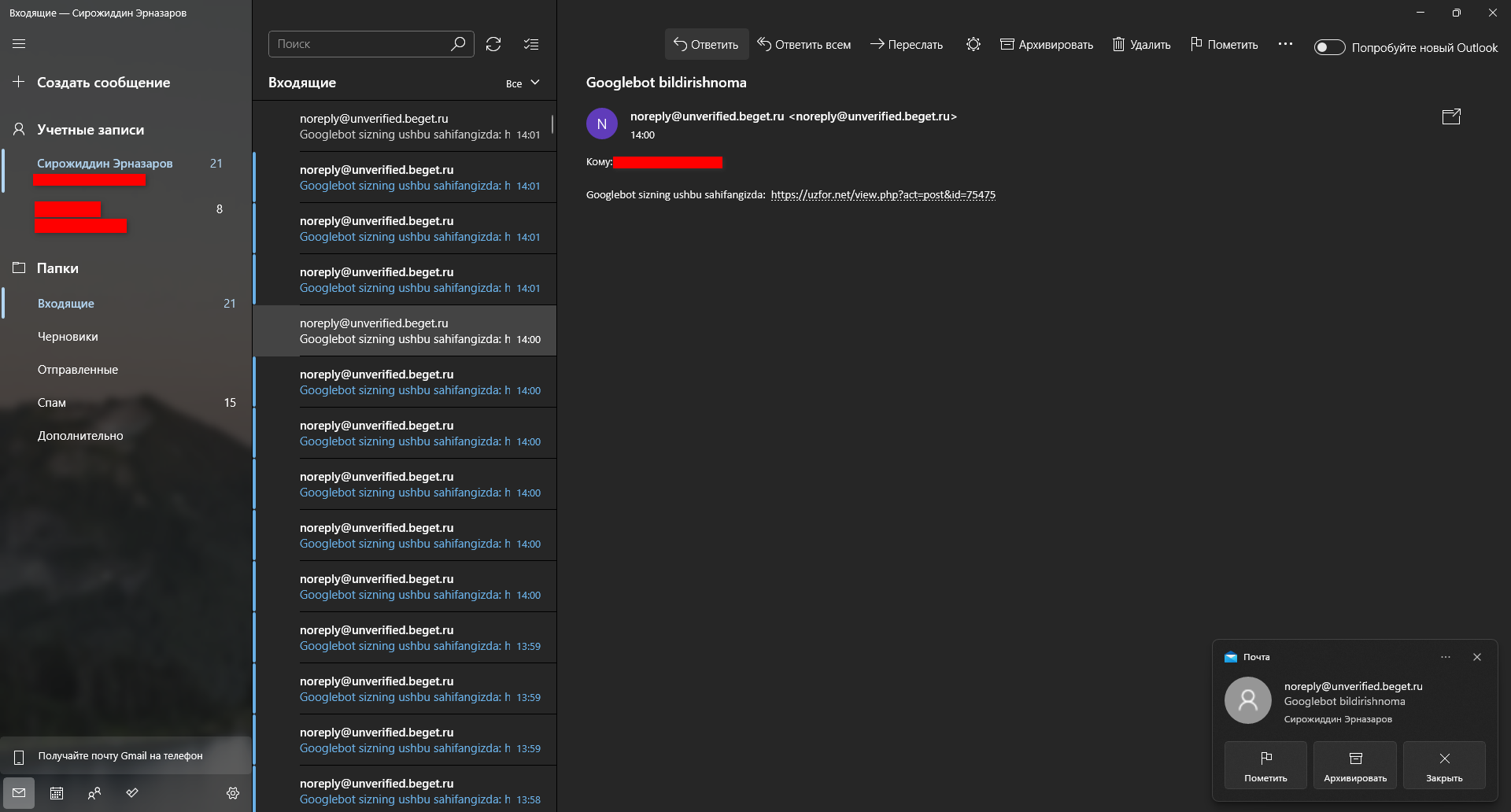Open mail settings gear icon
The width and height of the screenshot is (1511, 812).
(x=233, y=793)
